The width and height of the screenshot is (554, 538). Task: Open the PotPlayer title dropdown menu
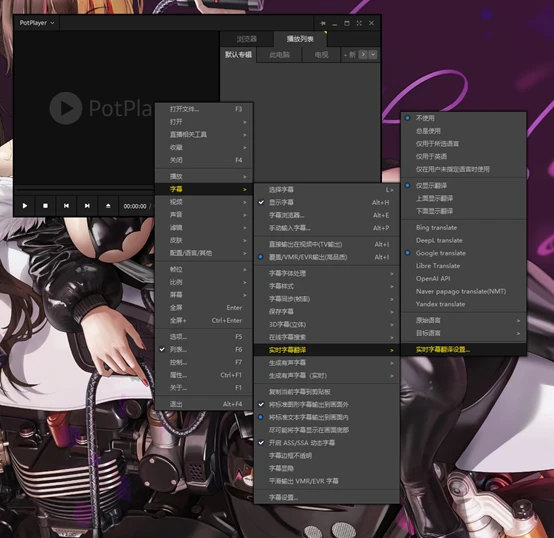pos(37,23)
